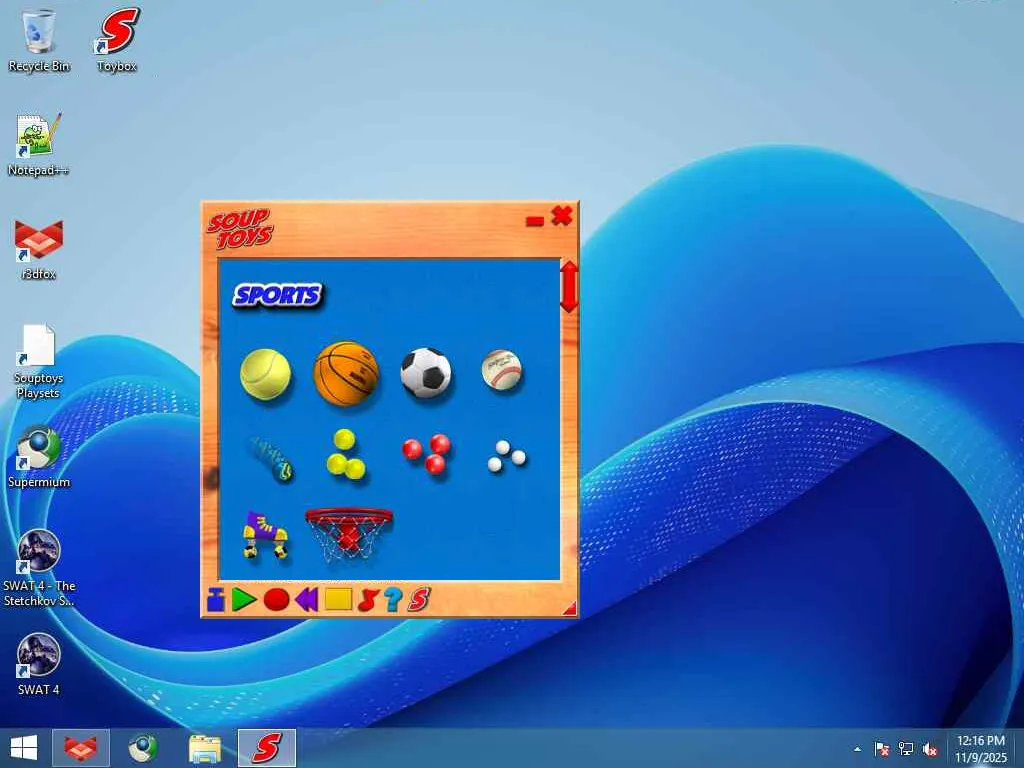Minimize the Soup Toys toybox window
Image resolution: width=1024 pixels, height=768 pixels.
(535, 221)
